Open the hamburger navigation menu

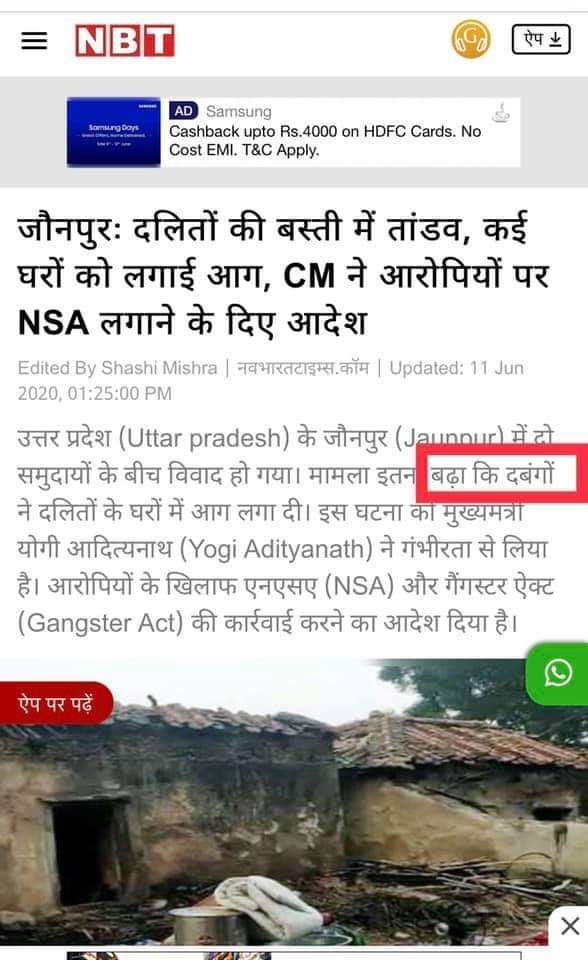34,40
